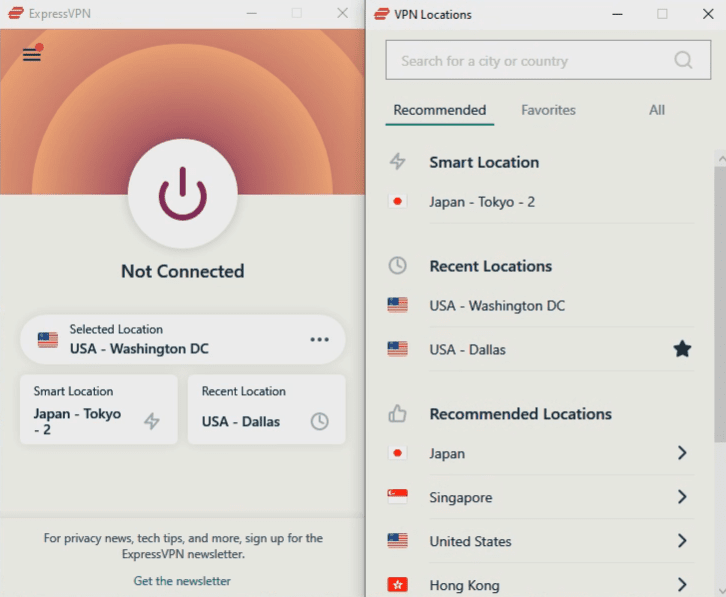The height and width of the screenshot is (597, 726).
Task: Select Singapore in Recommended Locations
Action: click(x=539, y=497)
